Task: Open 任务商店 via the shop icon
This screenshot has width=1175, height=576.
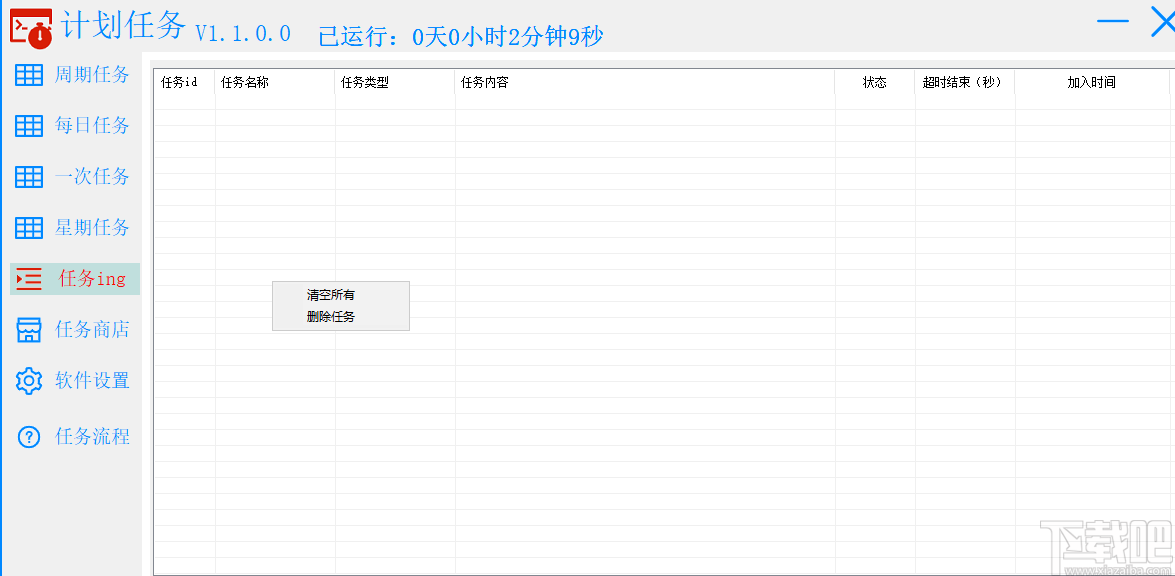Action: pos(28,329)
